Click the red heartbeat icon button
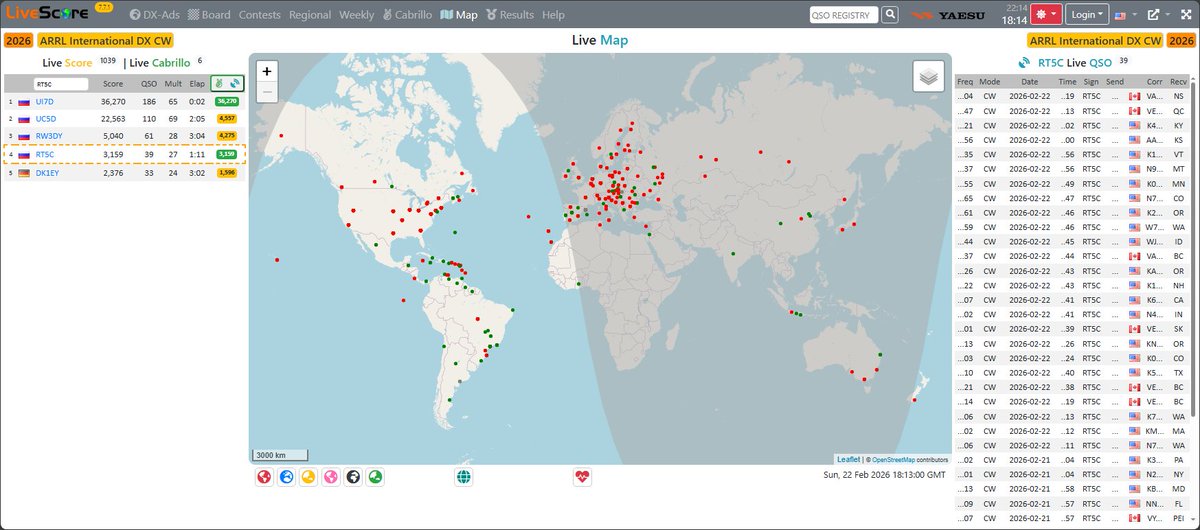 583,477
